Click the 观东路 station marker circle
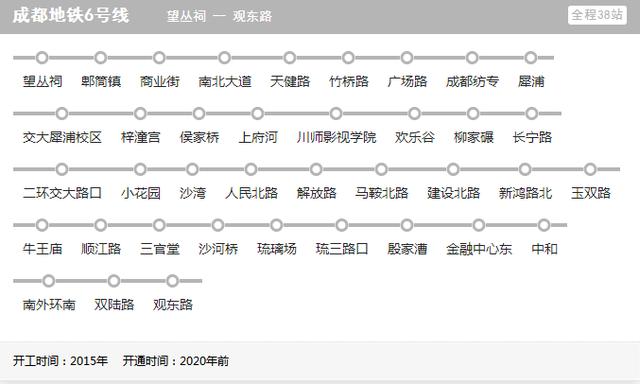640x384 pixels. click(173, 281)
